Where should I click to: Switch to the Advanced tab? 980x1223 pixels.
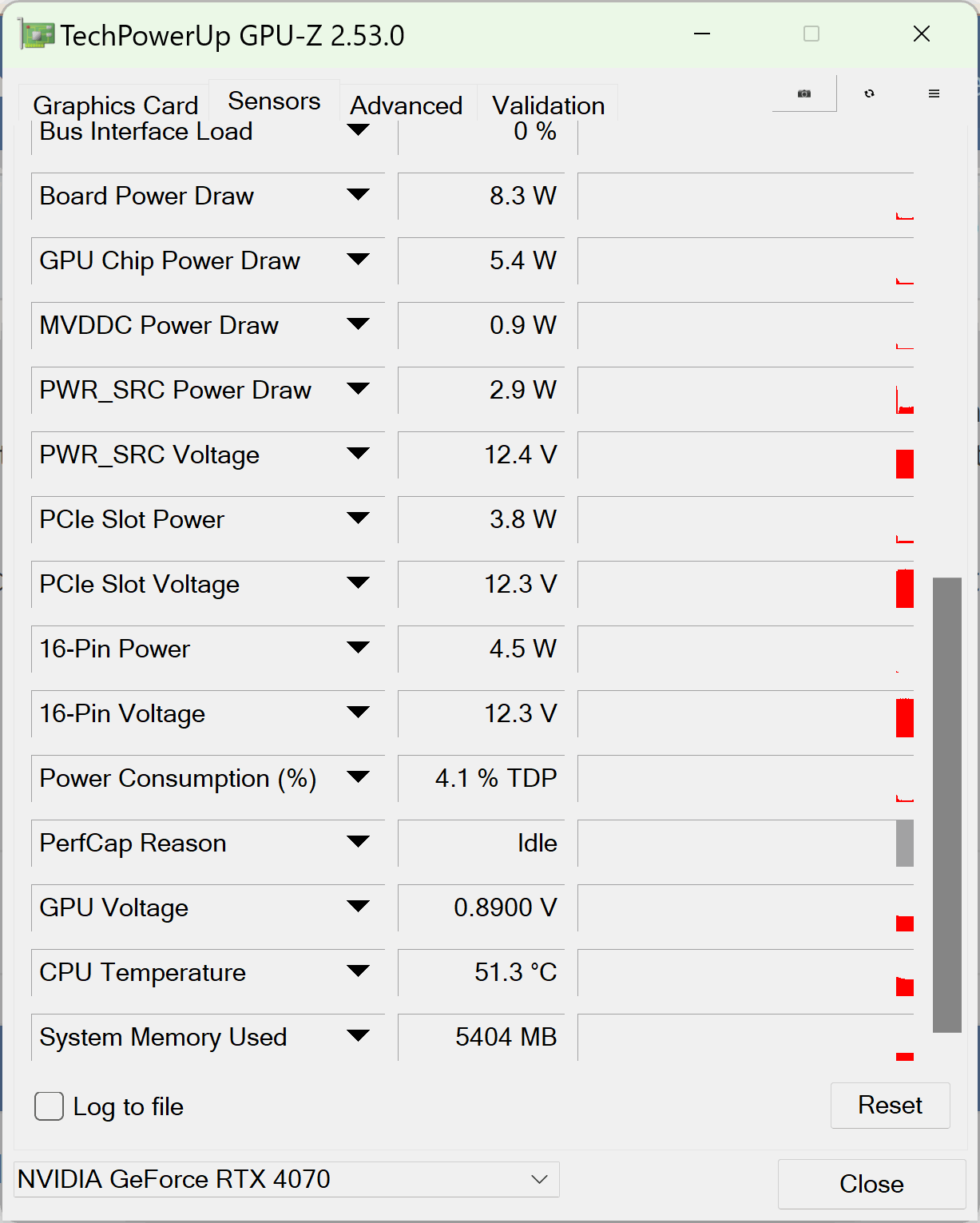tap(407, 105)
